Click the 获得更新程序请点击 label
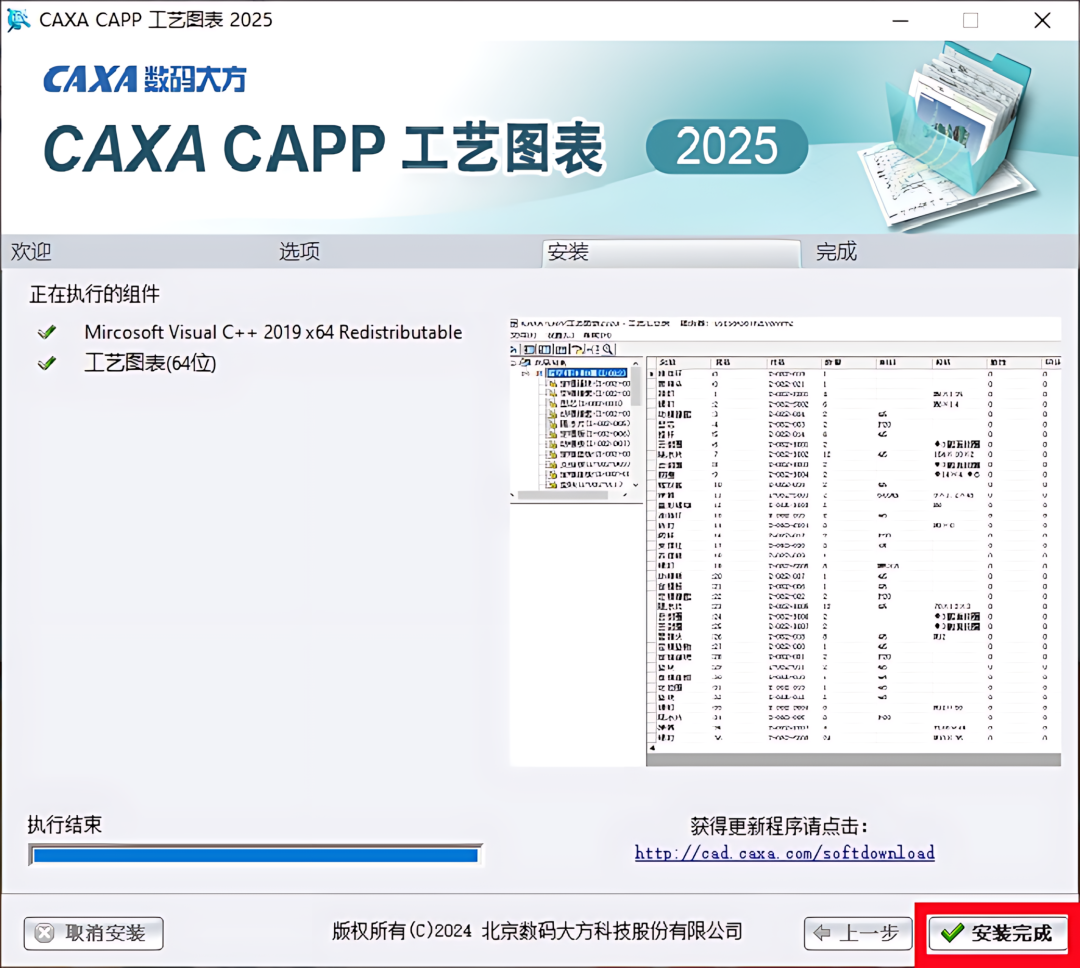Screen dimensions: 1080x968 [x=779, y=825]
